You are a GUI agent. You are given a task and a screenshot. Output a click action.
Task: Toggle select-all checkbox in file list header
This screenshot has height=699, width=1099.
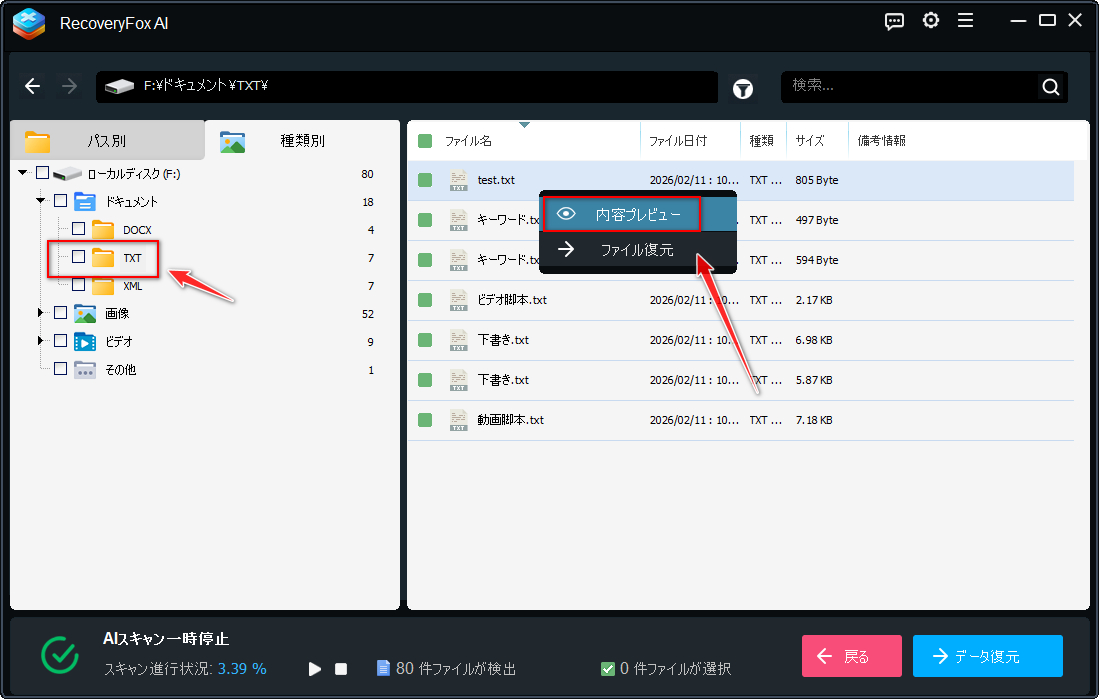[425, 141]
